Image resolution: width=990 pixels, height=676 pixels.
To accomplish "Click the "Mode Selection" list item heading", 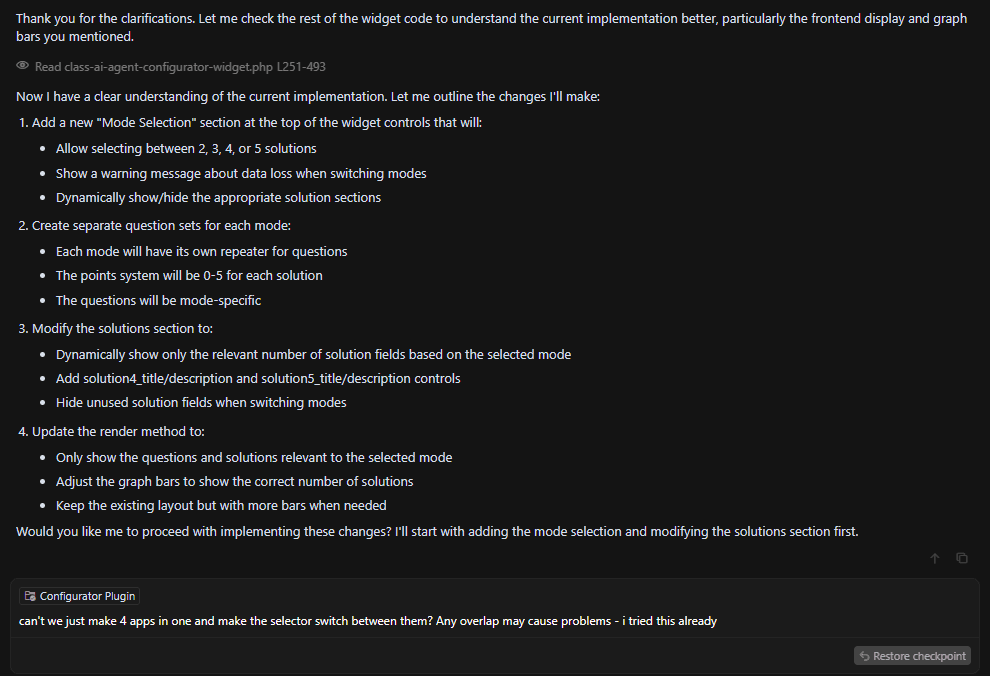I will pyautogui.click(x=257, y=122).
